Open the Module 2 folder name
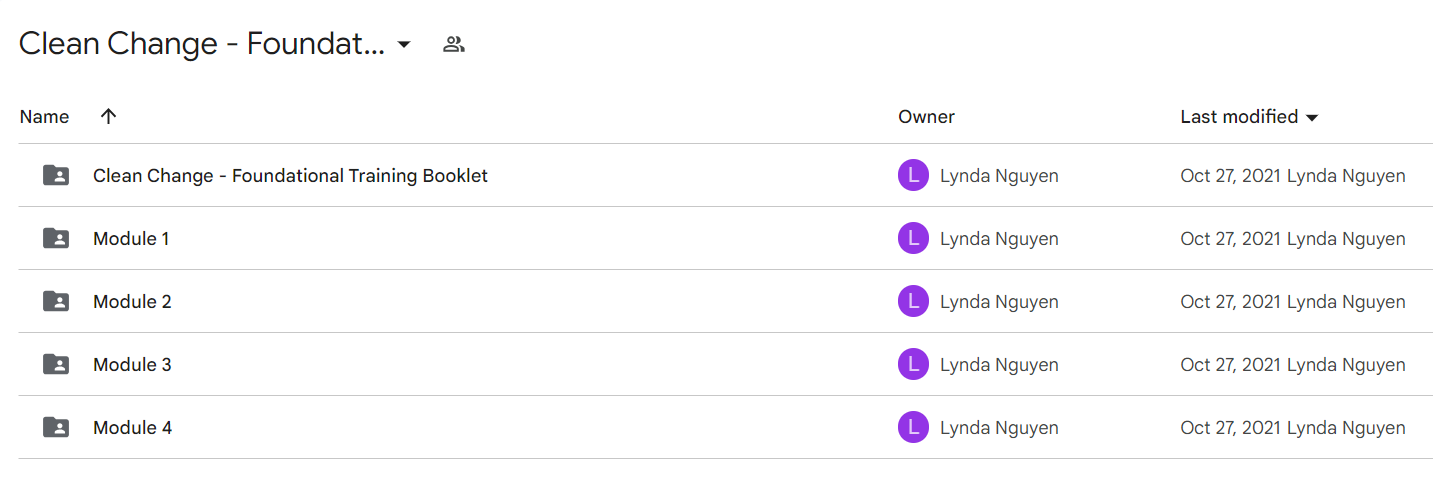 coord(132,302)
